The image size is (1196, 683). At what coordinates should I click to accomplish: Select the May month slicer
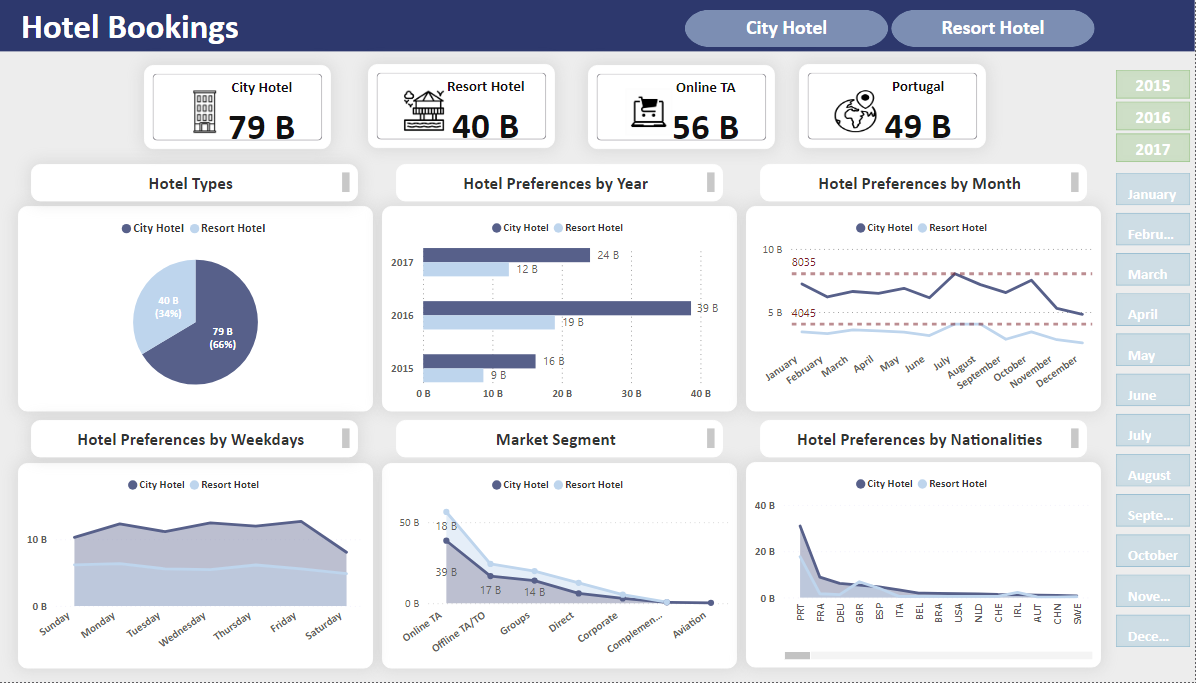[x=1153, y=350]
